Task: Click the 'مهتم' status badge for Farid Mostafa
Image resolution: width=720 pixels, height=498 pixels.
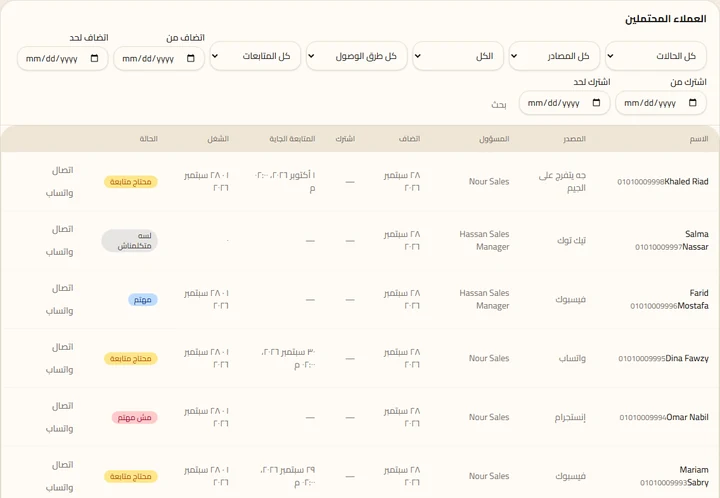Action: pos(143,300)
